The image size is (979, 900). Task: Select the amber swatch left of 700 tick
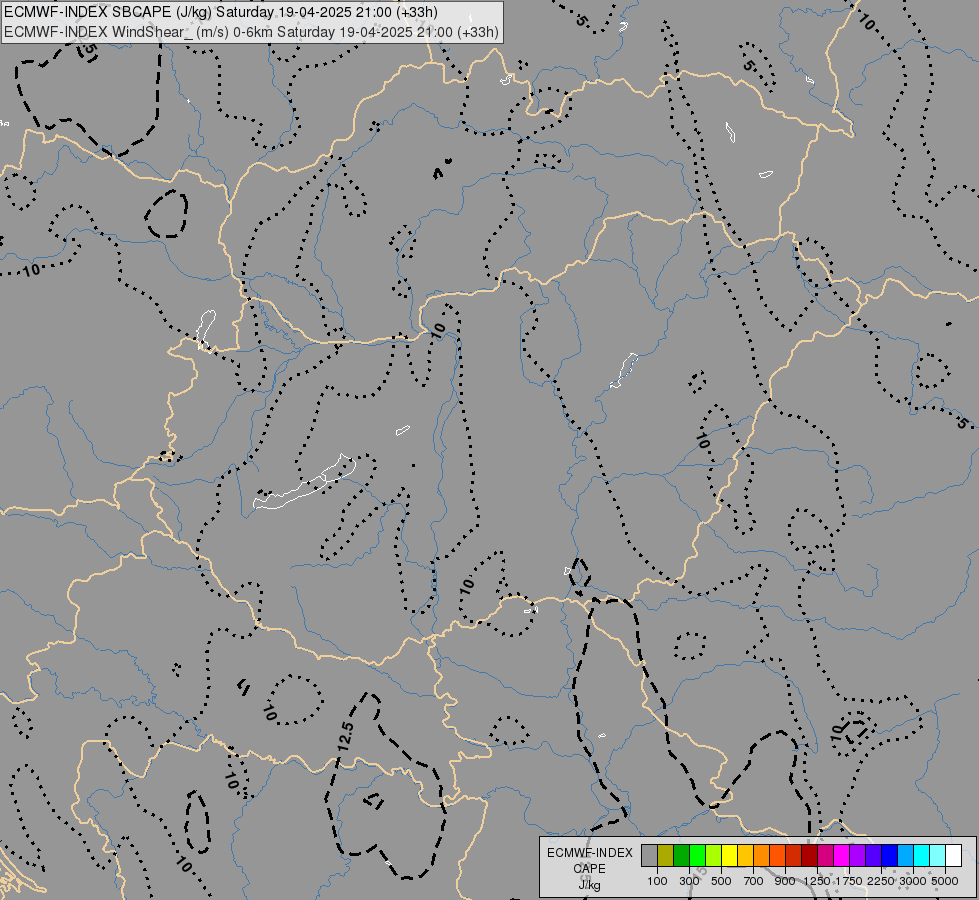(x=745, y=856)
